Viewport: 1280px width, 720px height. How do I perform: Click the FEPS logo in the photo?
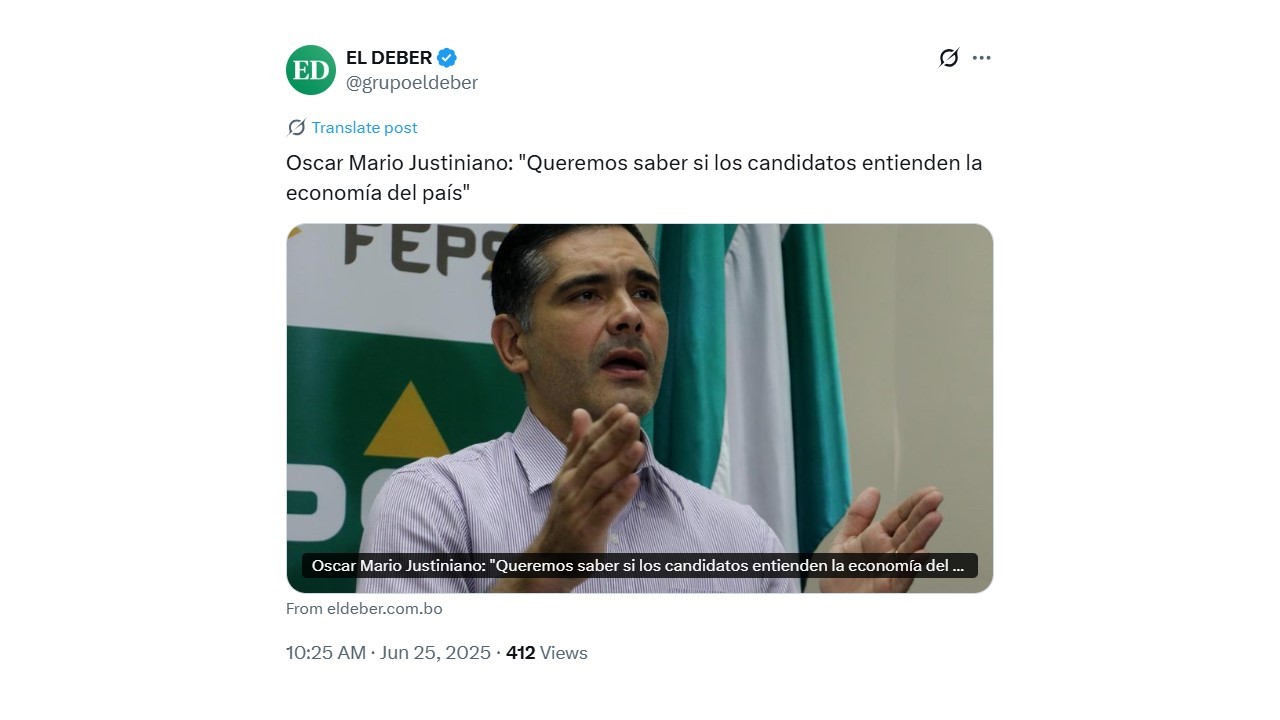pos(419,248)
